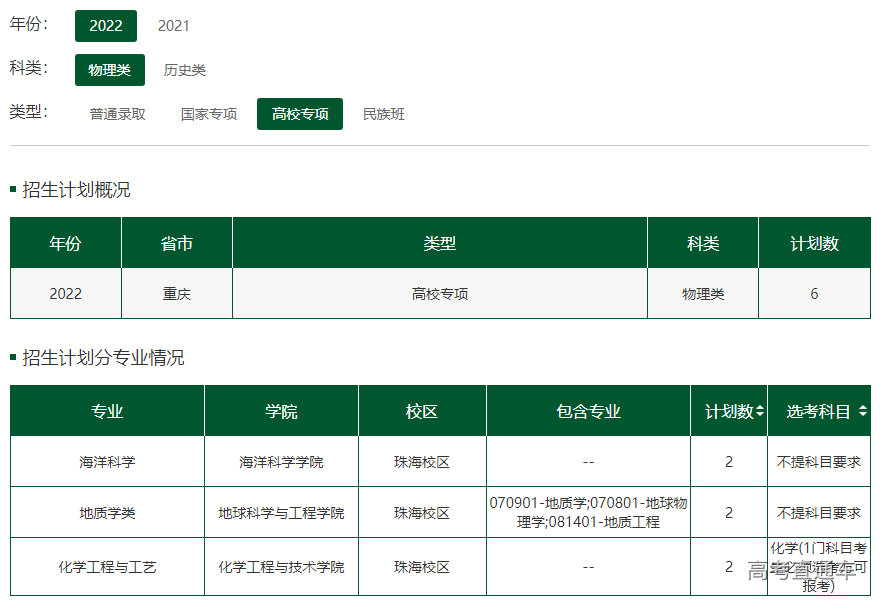Switch year filter to 2021

point(173,26)
